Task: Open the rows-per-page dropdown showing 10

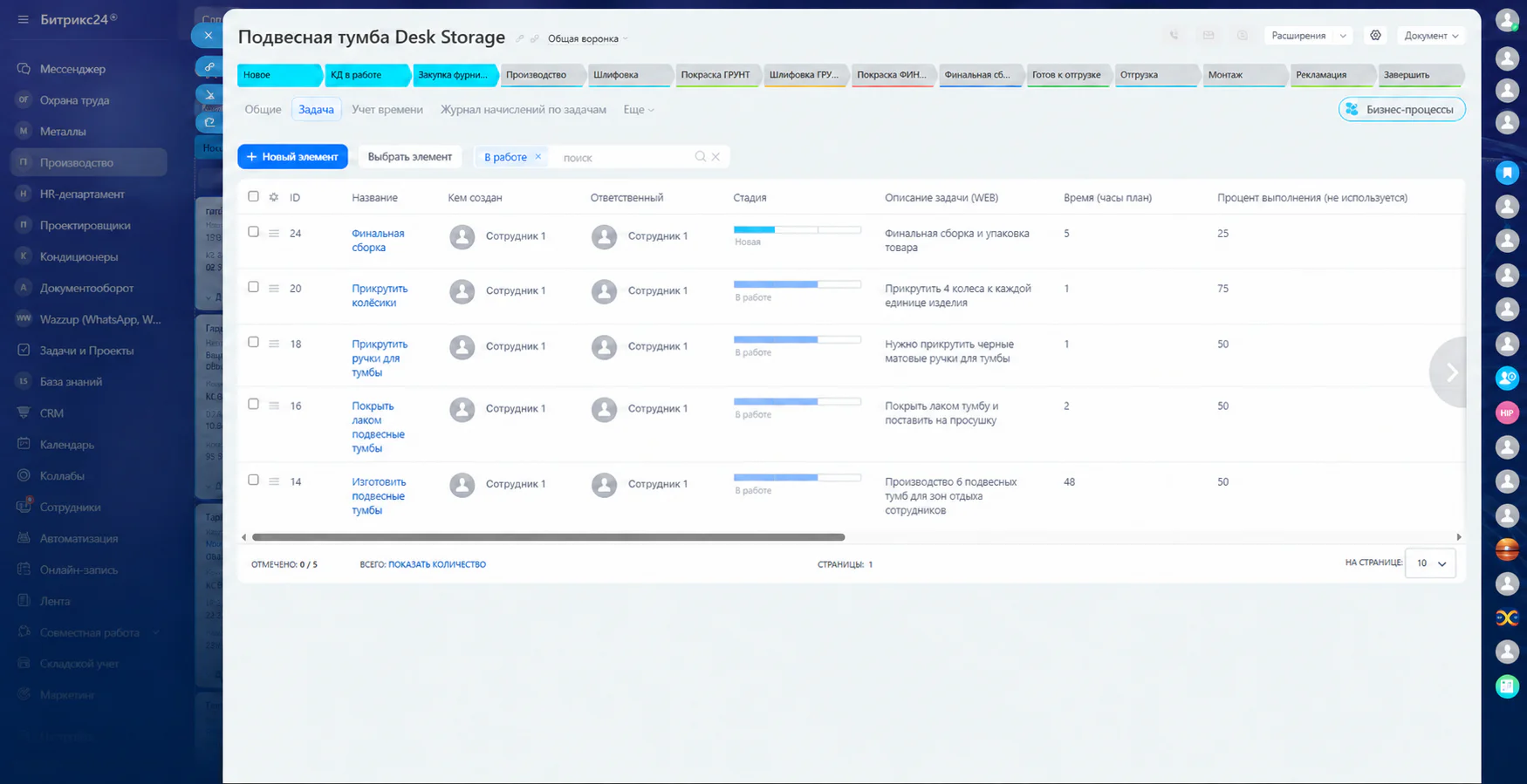Action: coord(1431,563)
